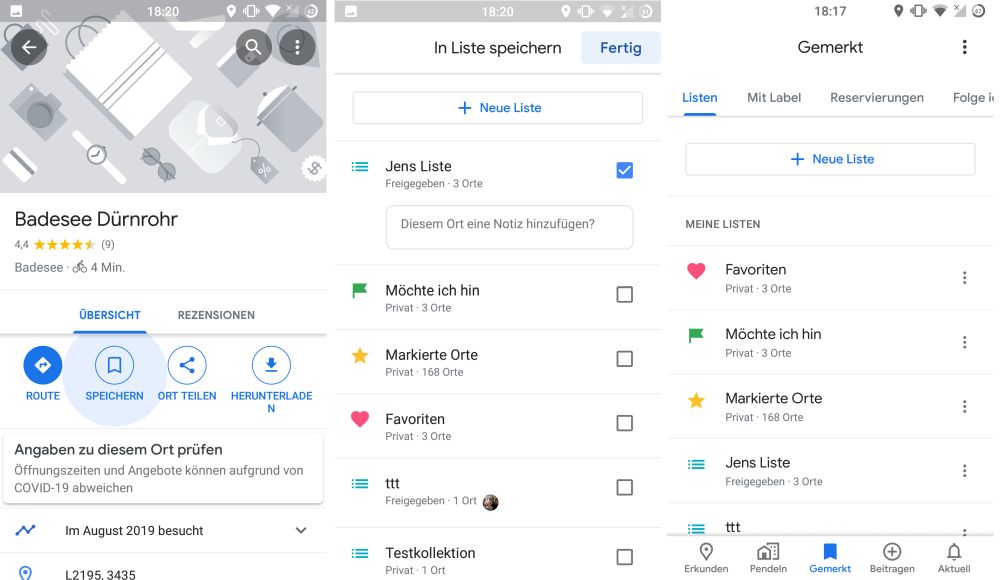Open Erkunden in bottom navigation
This screenshot has width=1000, height=580.
pyautogui.click(x=706, y=557)
